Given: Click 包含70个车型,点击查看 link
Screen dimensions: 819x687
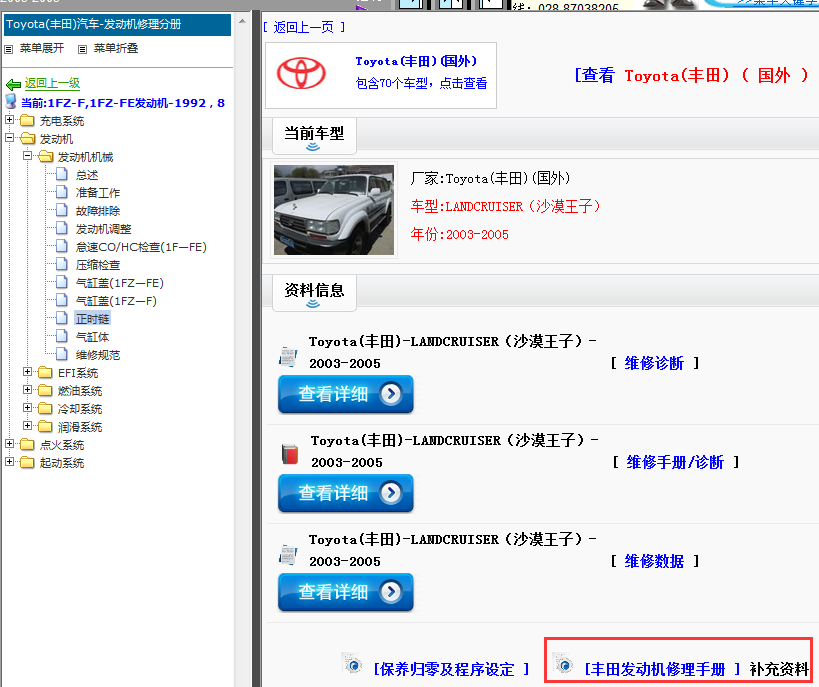Looking at the screenshot, I should tap(421, 83).
